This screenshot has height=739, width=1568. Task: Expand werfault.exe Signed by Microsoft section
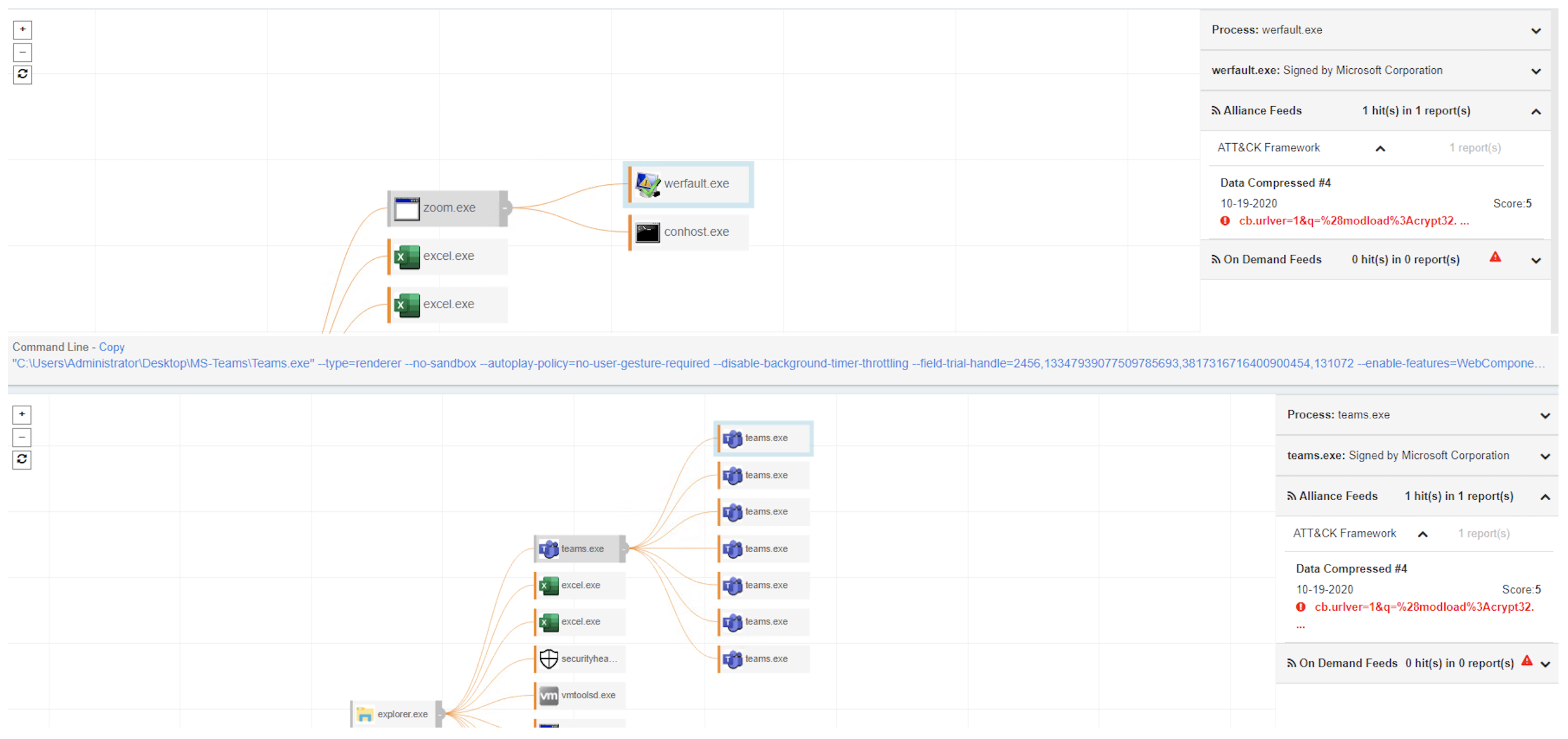point(1536,71)
